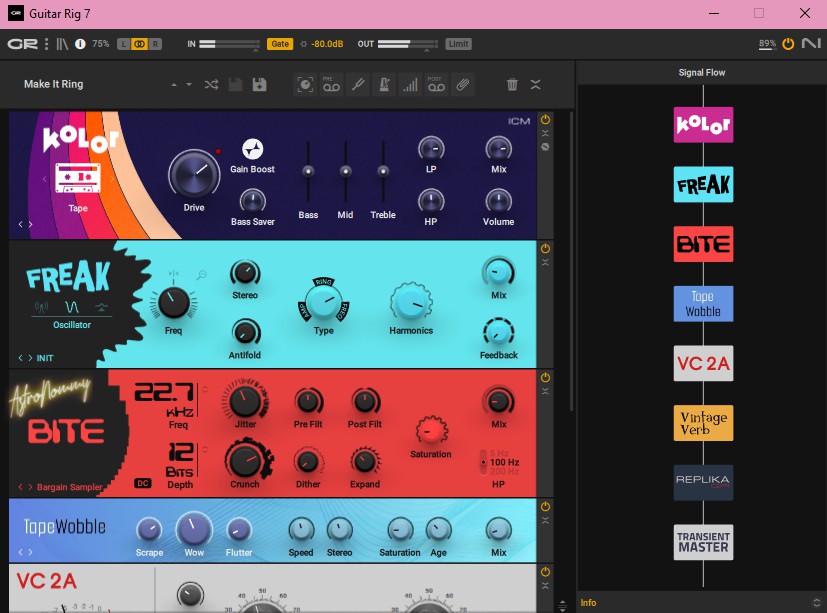Toggle the Gate button

click(x=280, y=44)
